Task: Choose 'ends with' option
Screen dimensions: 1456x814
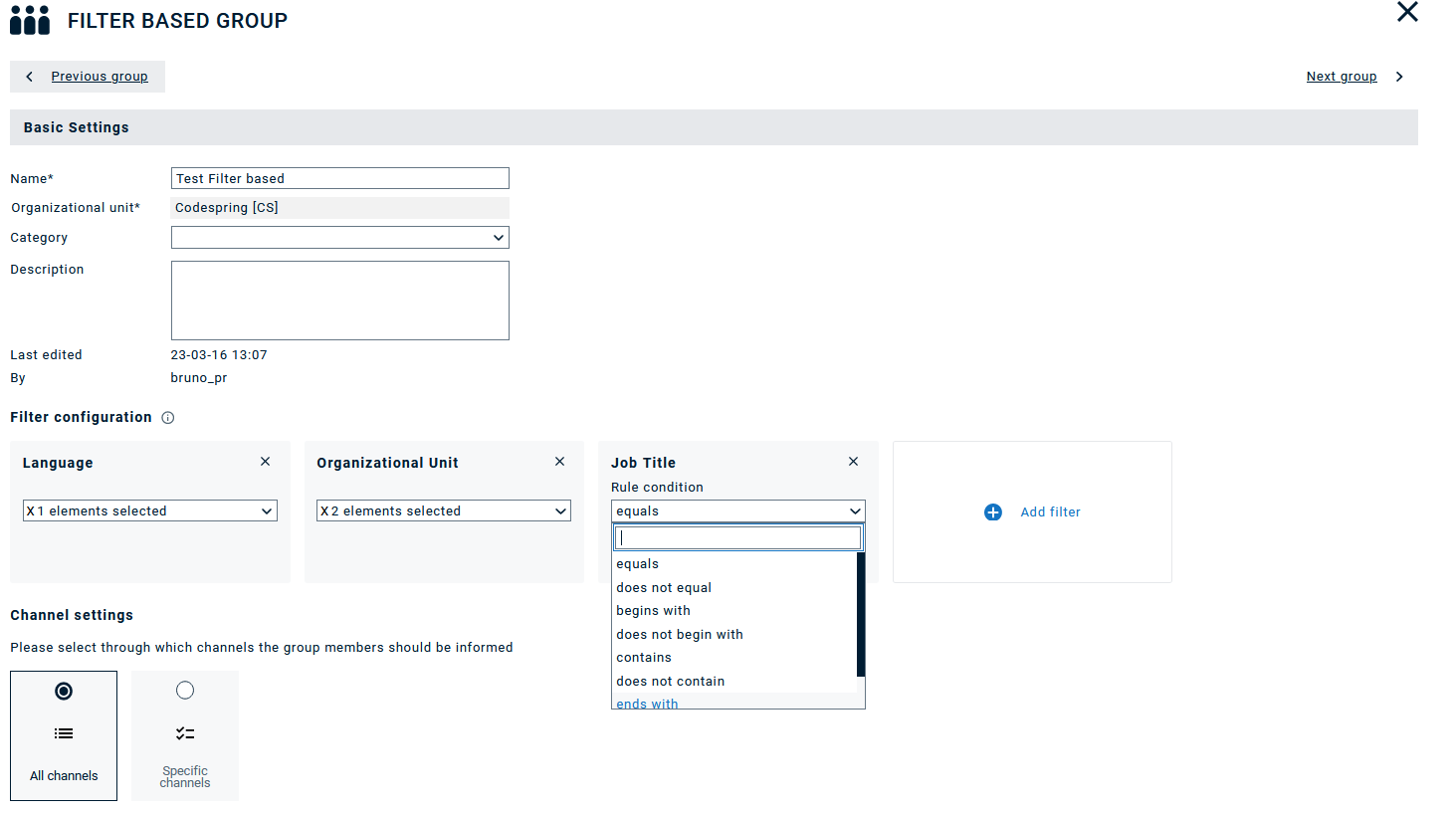Action: (x=734, y=703)
